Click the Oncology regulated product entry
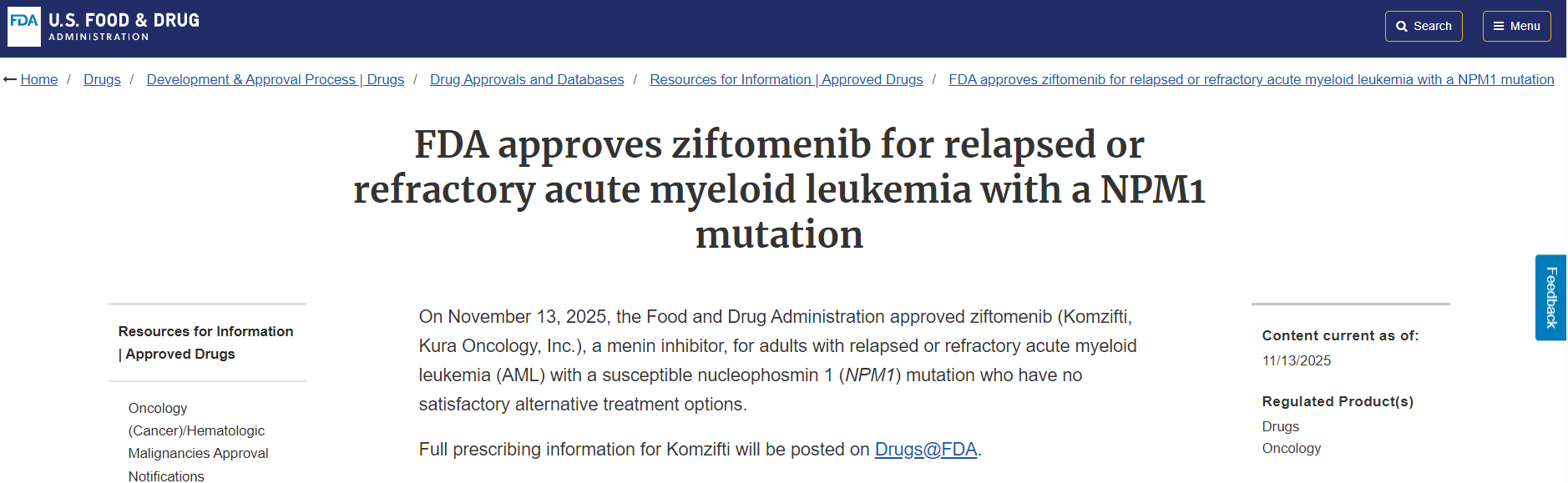This screenshot has height=483, width=1568. [1291, 449]
